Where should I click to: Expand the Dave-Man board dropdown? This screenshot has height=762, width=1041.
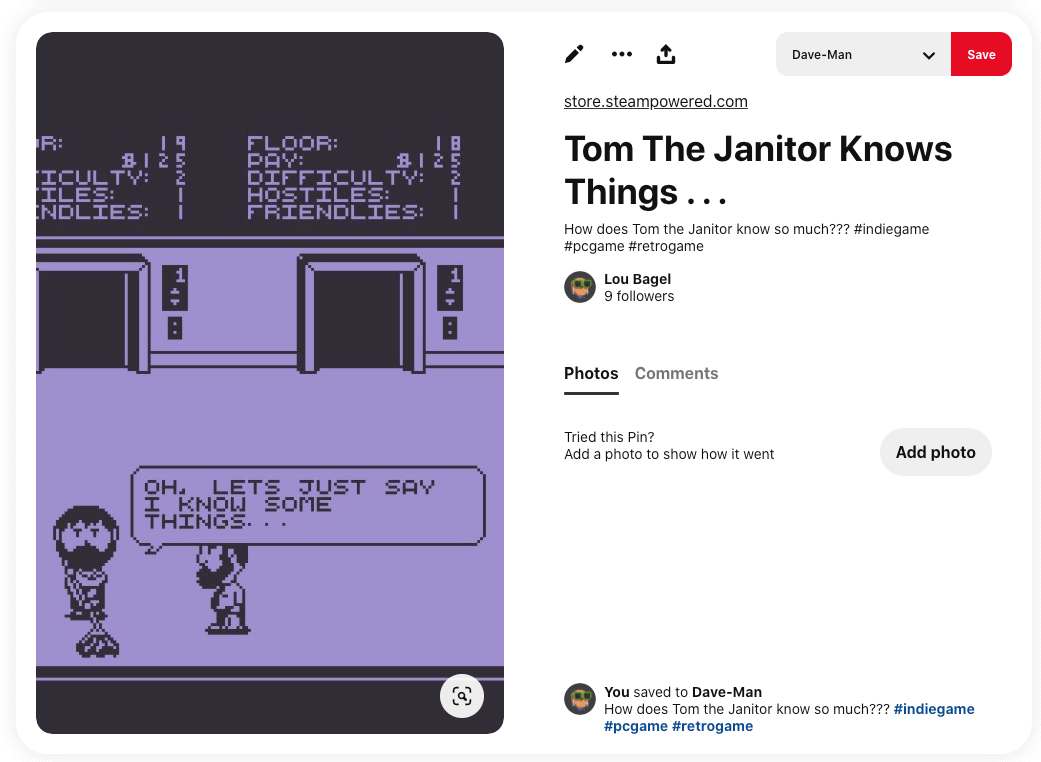[863, 54]
